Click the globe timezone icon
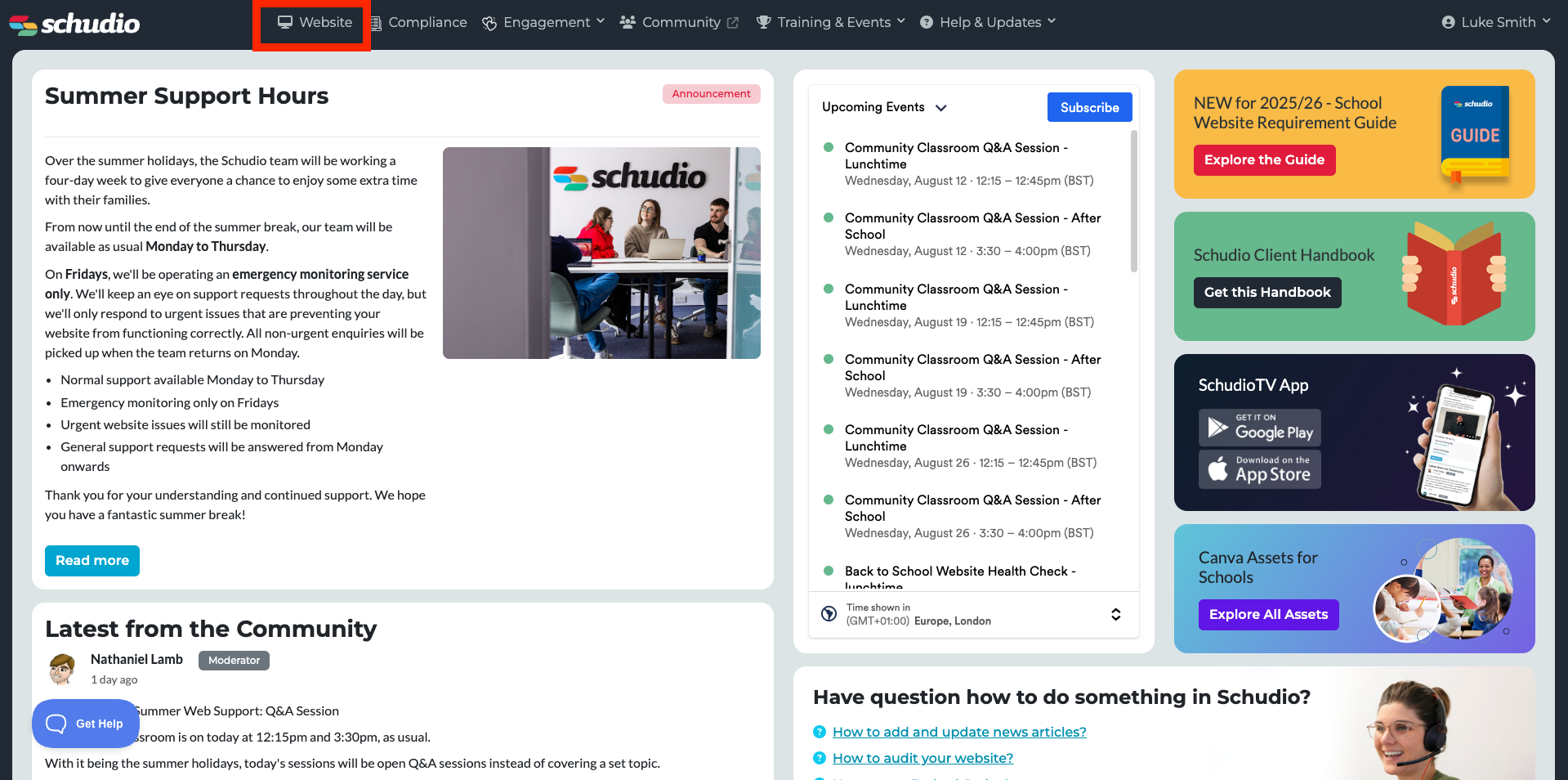1568x780 pixels. (829, 614)
